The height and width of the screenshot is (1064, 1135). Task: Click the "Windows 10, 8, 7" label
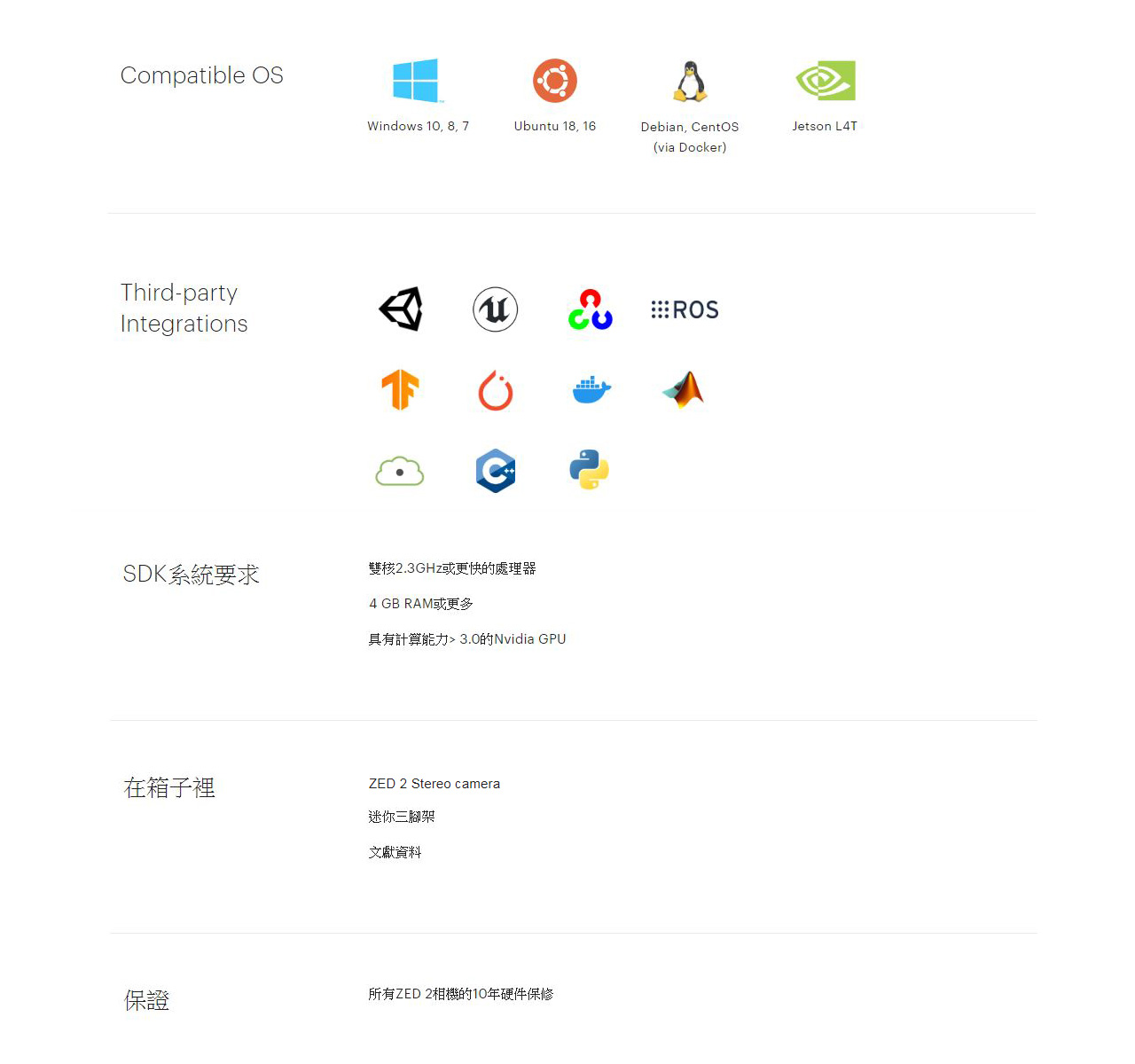419,126
